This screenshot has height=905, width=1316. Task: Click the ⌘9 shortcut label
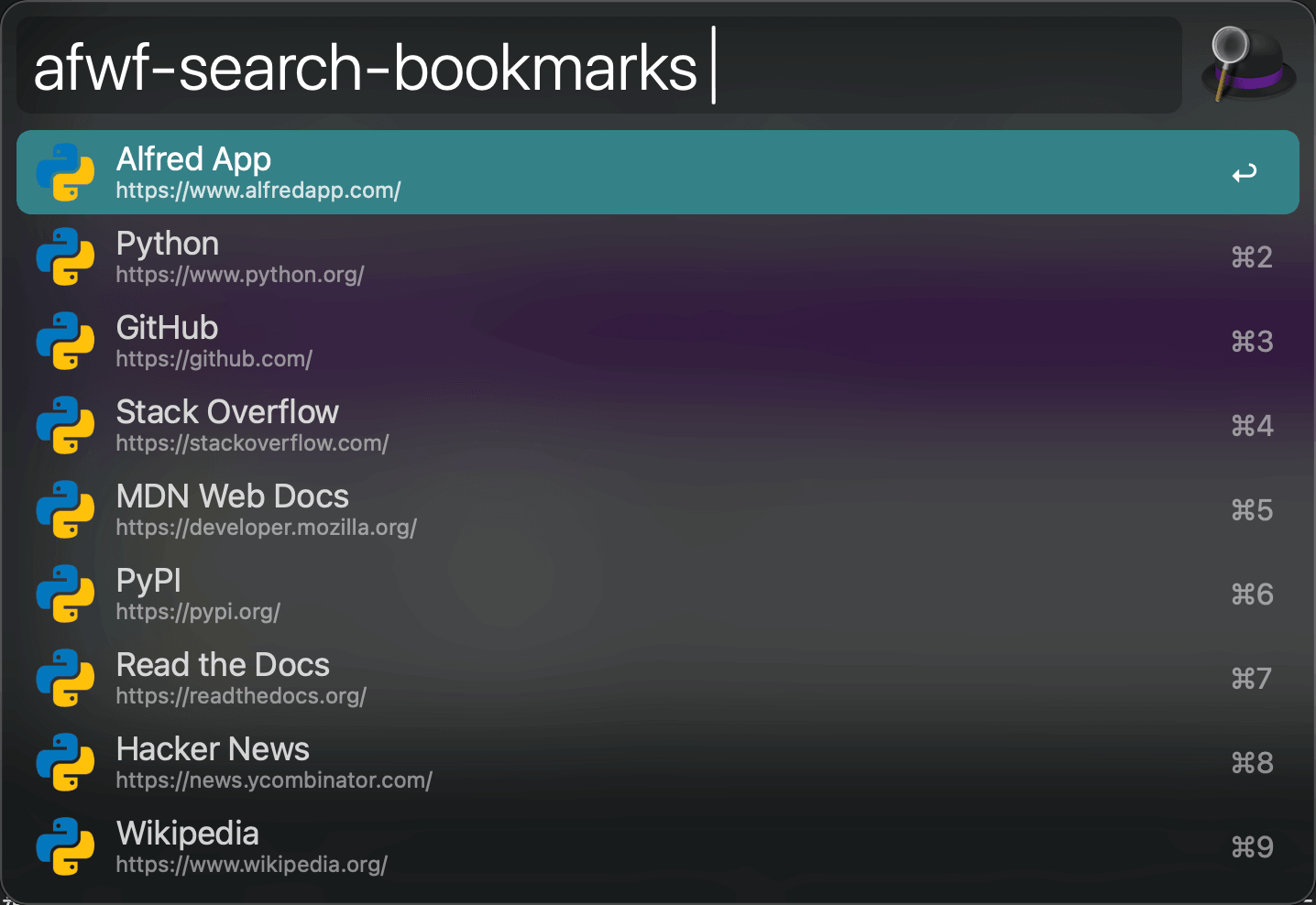[1252, 847]
